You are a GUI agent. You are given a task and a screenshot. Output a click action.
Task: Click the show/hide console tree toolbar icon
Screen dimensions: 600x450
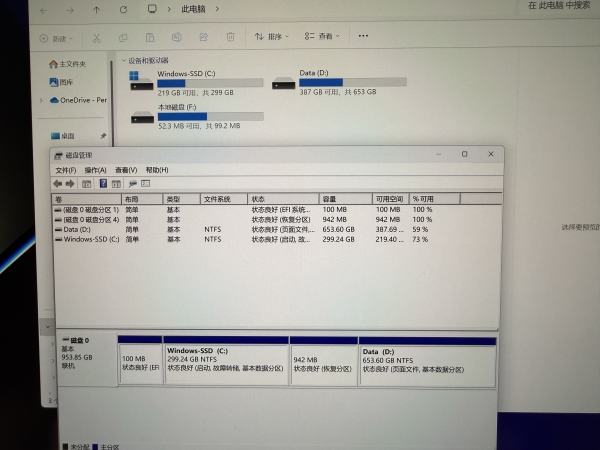[x=86, y=184]
